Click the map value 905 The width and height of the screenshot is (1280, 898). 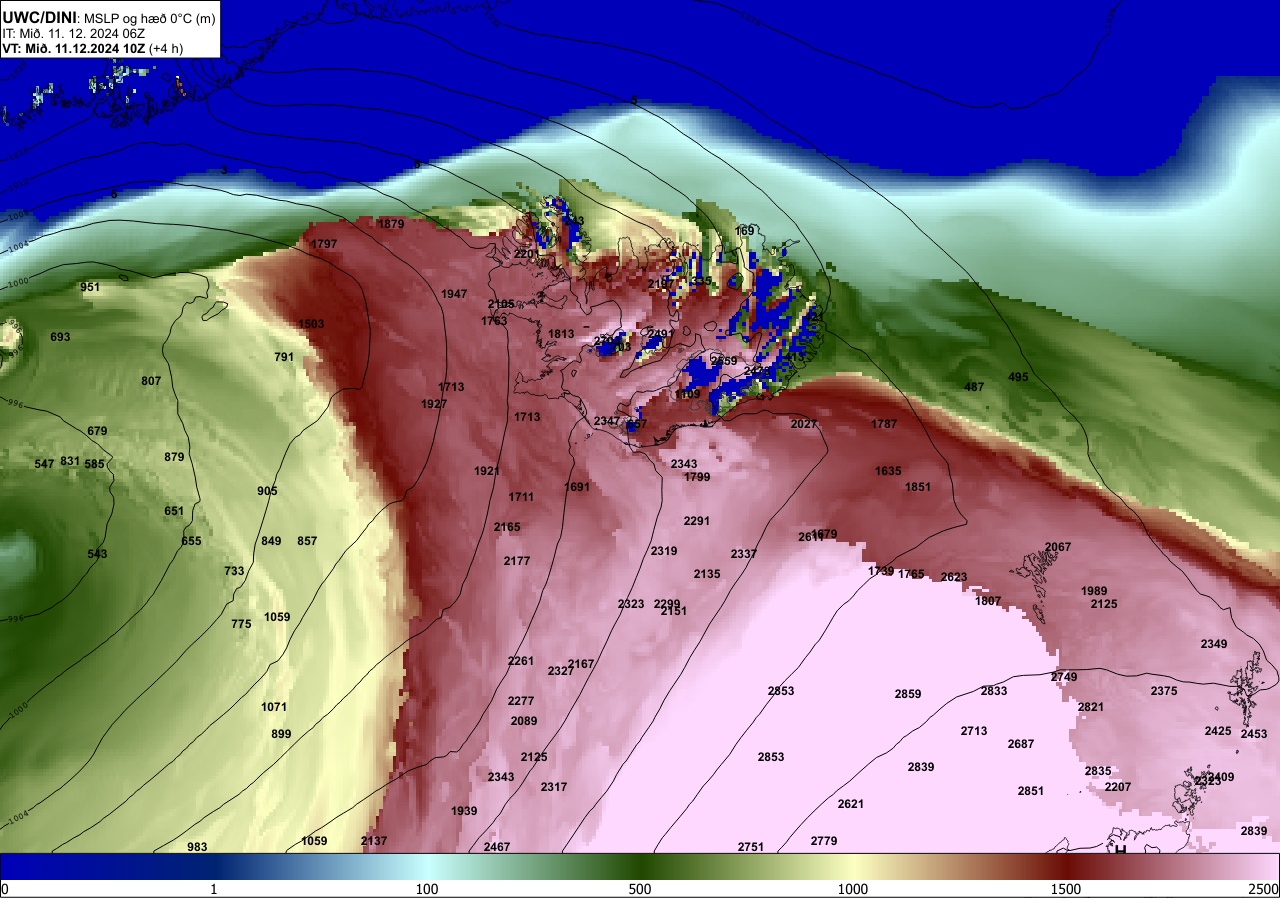[267, 491]
